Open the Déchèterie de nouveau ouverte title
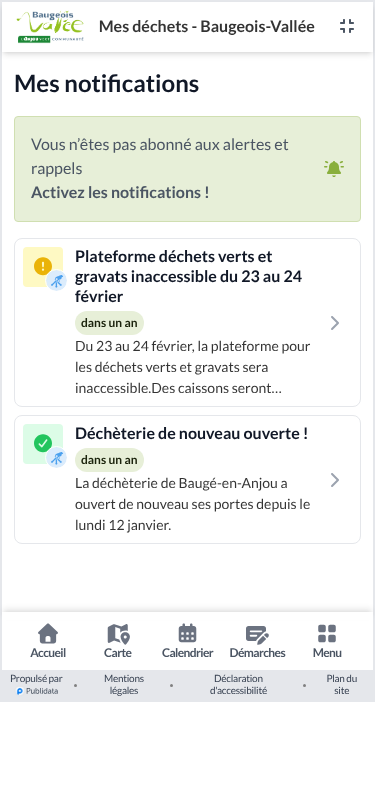This screenshot has height=812, width=375. 192,433
